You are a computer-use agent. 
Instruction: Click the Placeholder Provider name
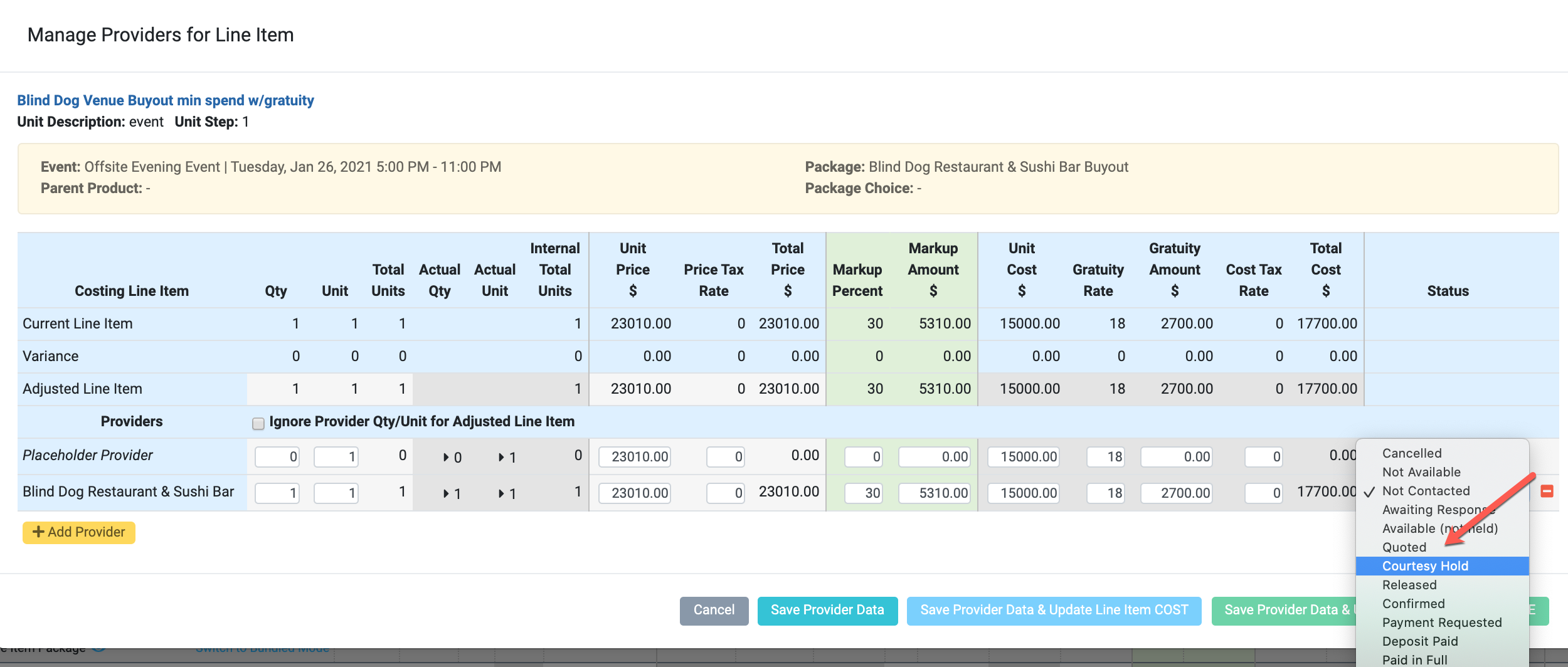pyautogui.click(x=88, y=455)
